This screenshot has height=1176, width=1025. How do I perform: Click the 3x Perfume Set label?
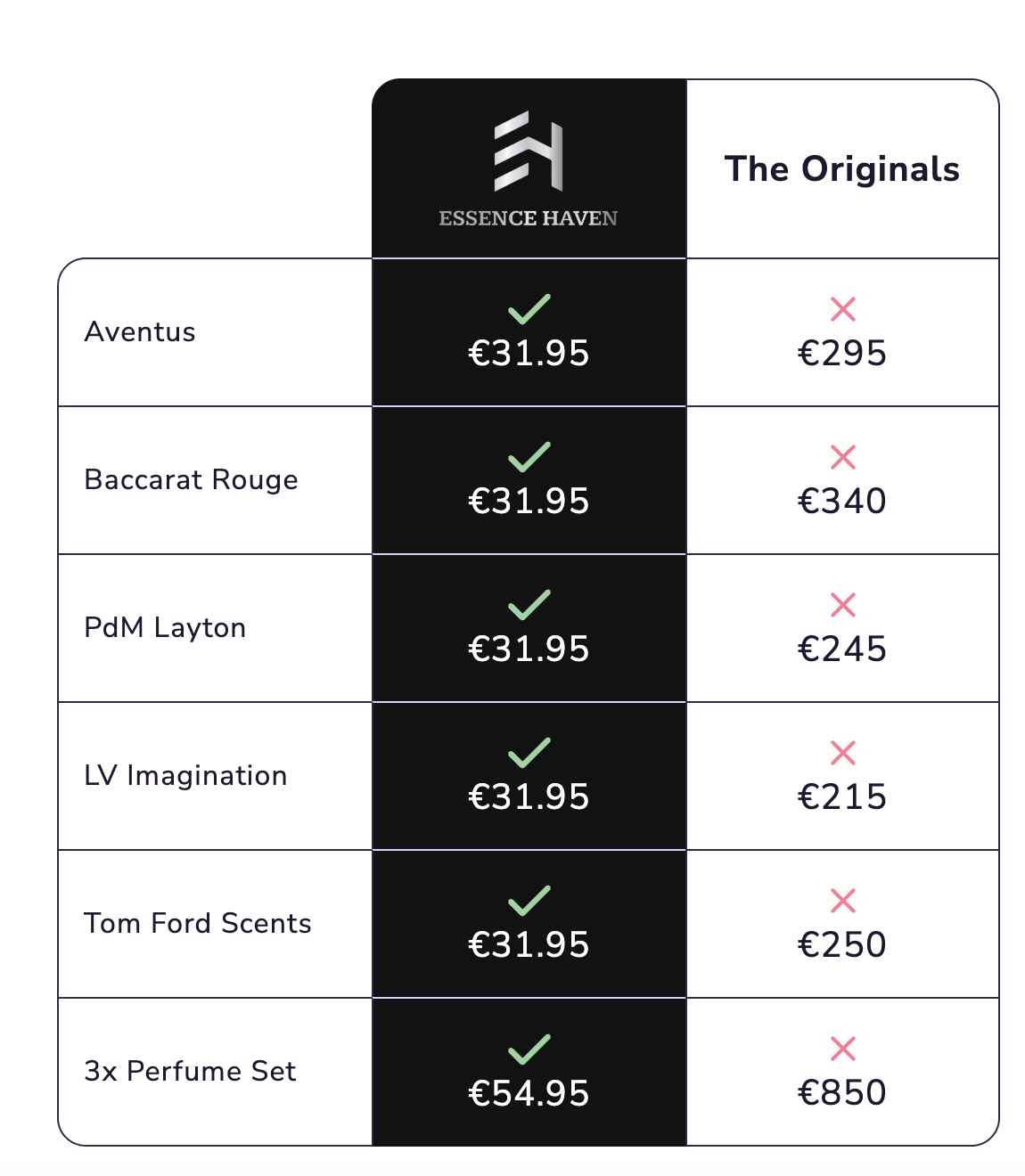tap(190, 1072)
